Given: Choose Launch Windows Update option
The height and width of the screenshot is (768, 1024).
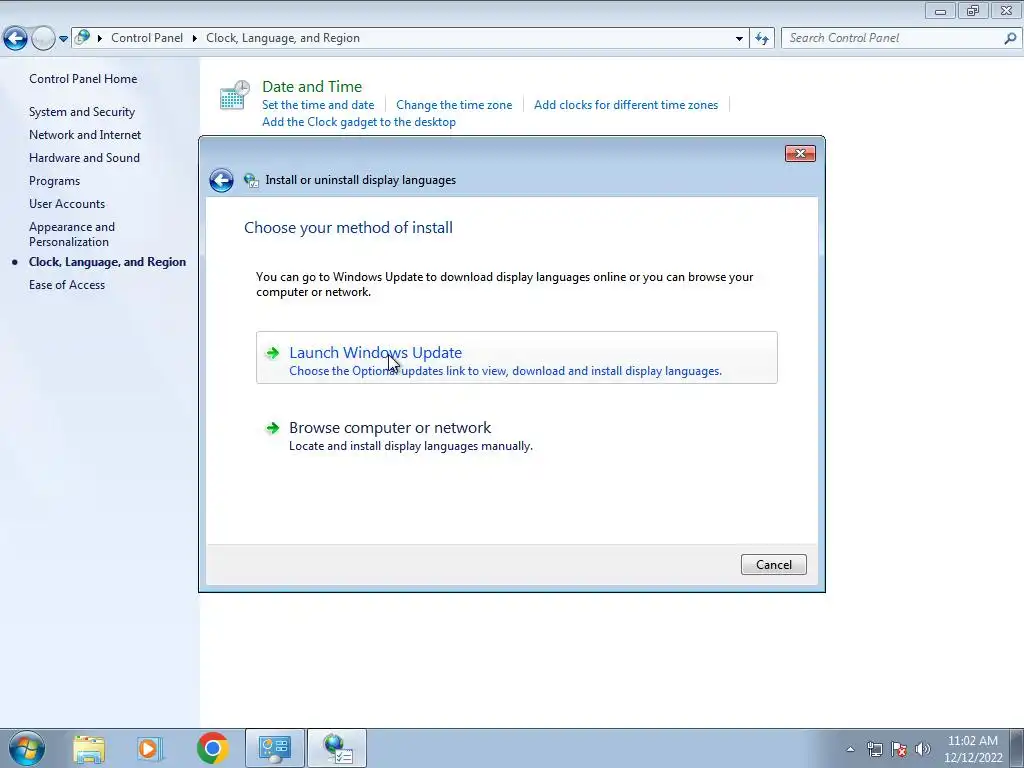Looking at the screenshot, I should pyautogui.click(x=517, y=357).
